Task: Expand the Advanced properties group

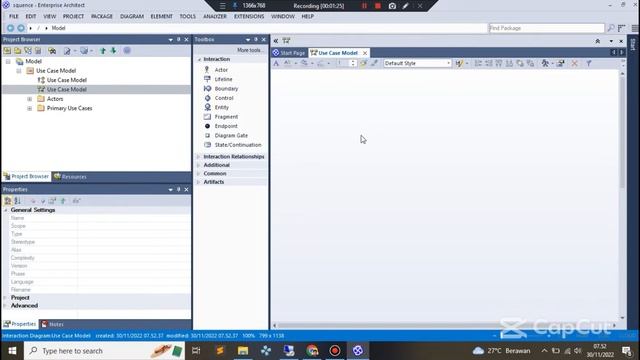Action: pyautogui.click(x=6, y=305)
